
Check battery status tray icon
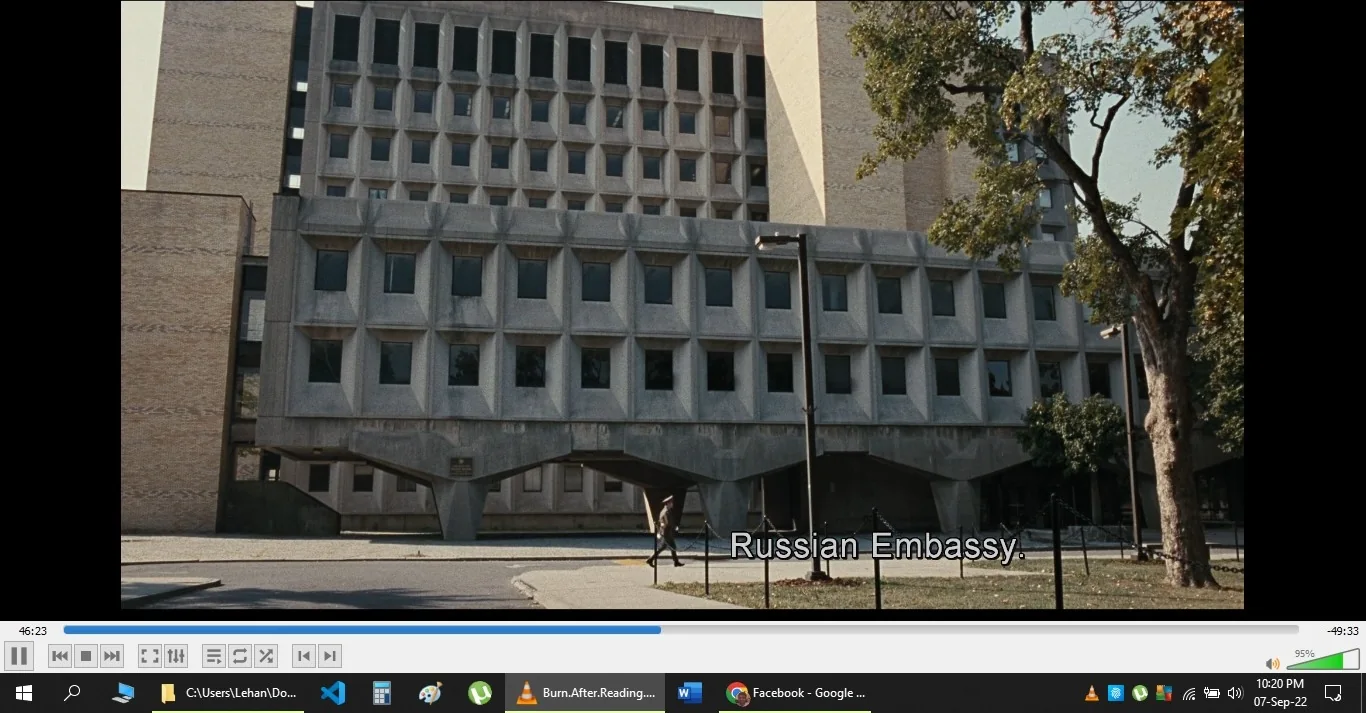(1212, 693)
